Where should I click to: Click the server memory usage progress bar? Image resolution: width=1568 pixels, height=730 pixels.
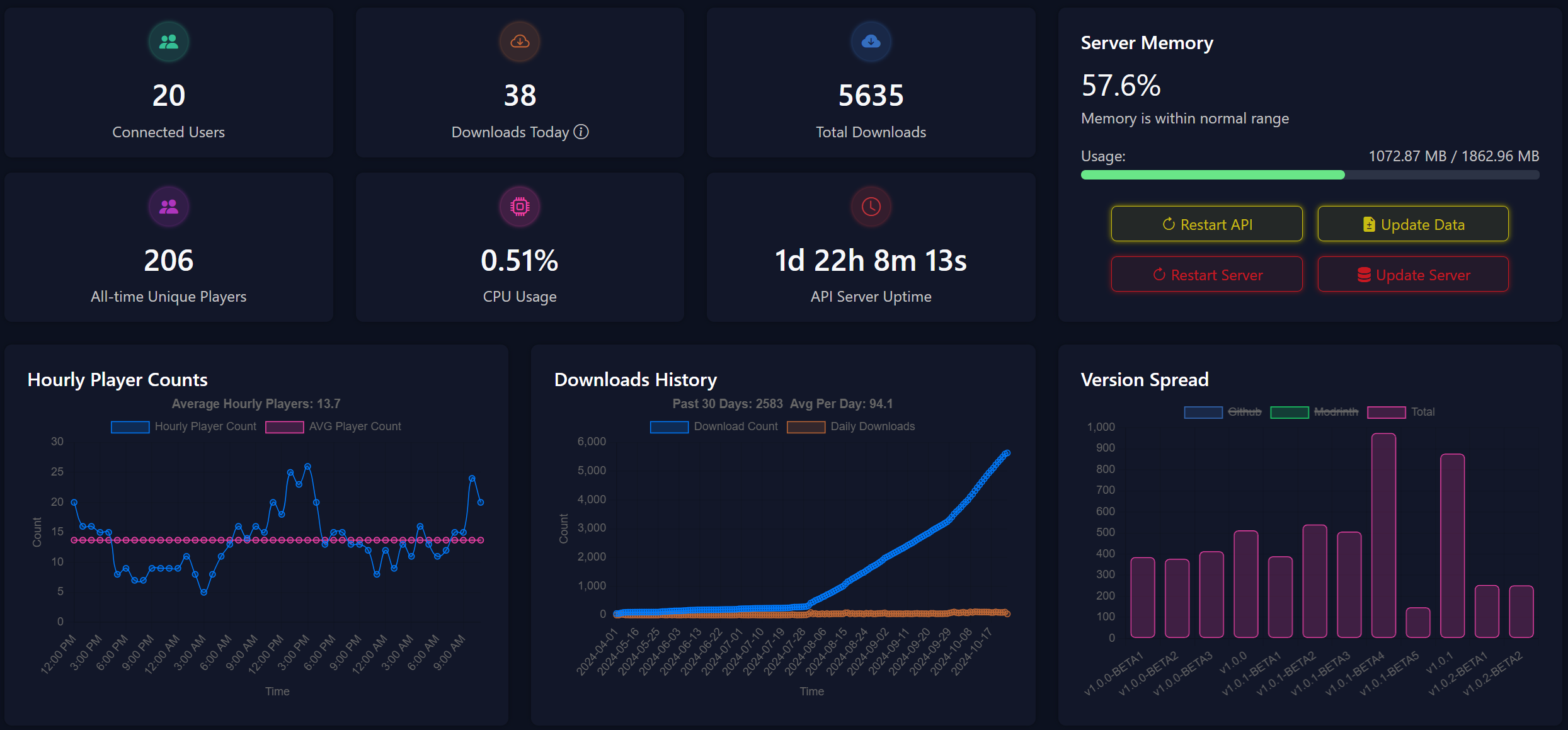click(1310, 174)
